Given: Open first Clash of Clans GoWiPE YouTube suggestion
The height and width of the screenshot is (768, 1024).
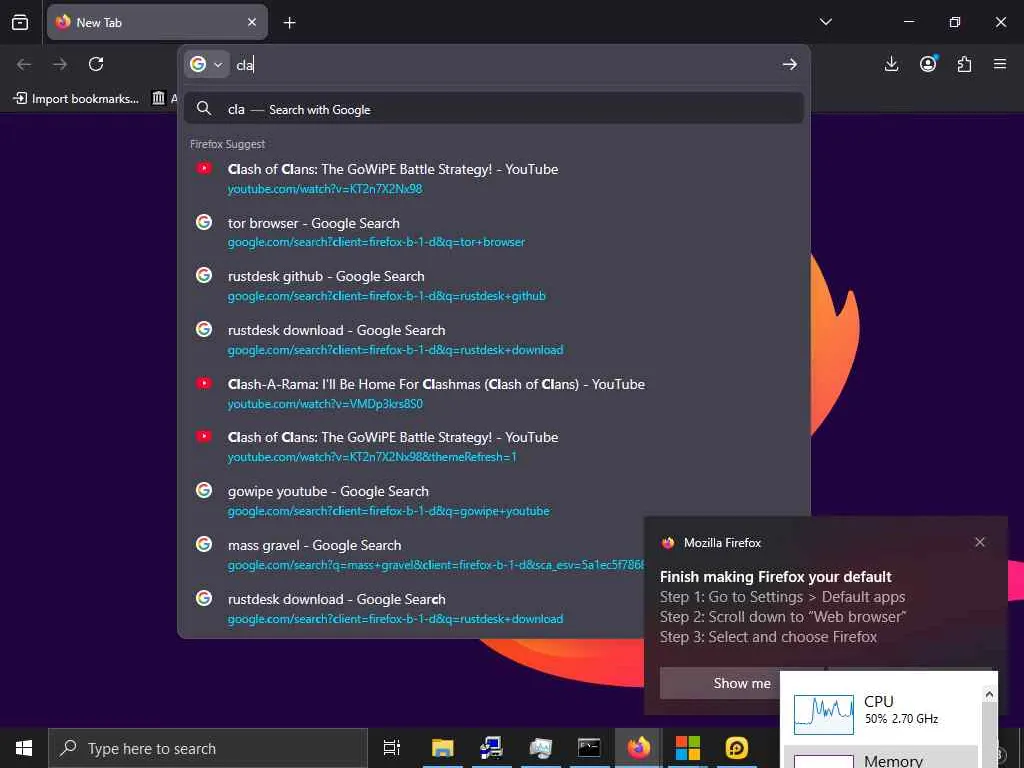Looking at the screenshot, I should pyautogui.click(x=494, y=178).
